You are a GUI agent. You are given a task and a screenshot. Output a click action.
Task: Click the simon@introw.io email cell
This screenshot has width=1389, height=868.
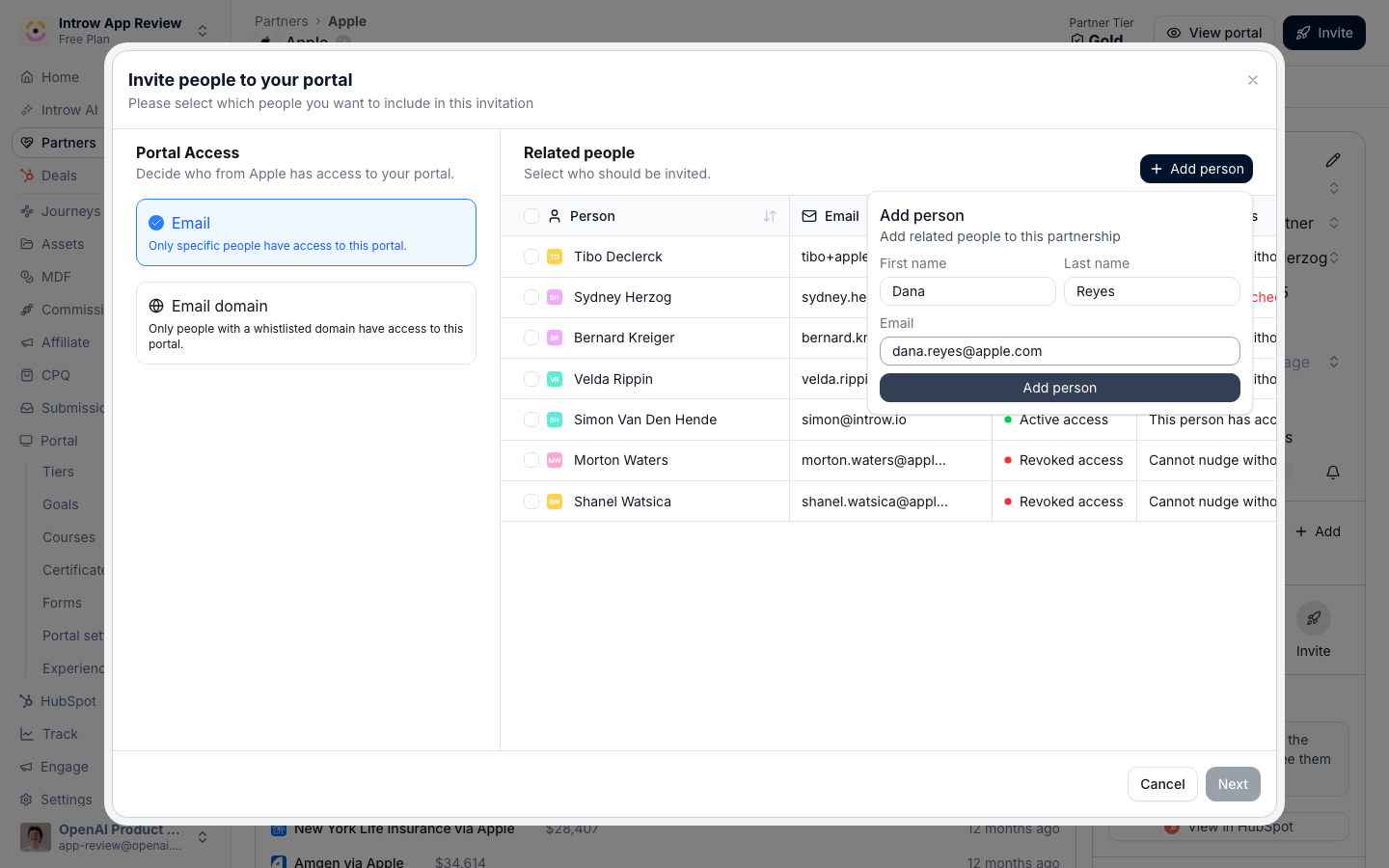click(x=890, y=420)
